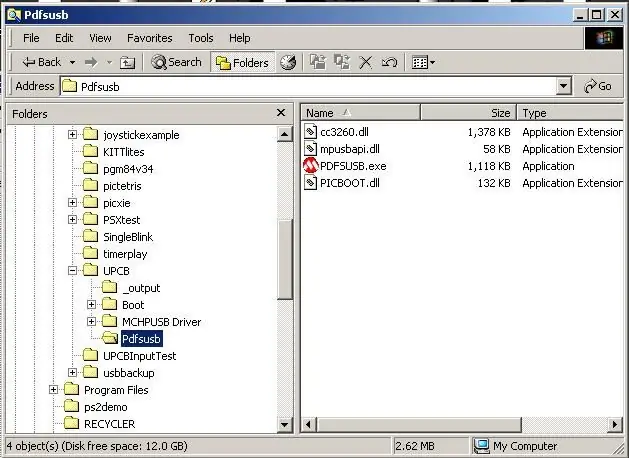The width and height of the screenshot is (629, 458).
Task: Click the UPCB folder icon
Action: (90, 270)
